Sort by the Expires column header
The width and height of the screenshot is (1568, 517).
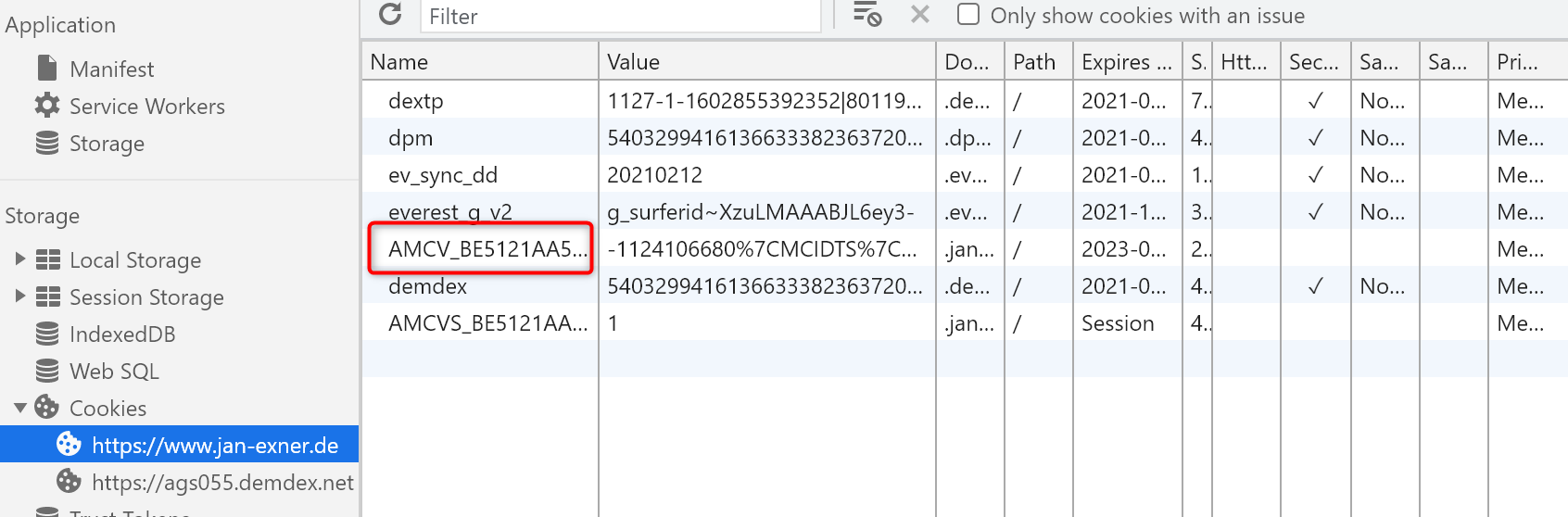click(1126, 62)
